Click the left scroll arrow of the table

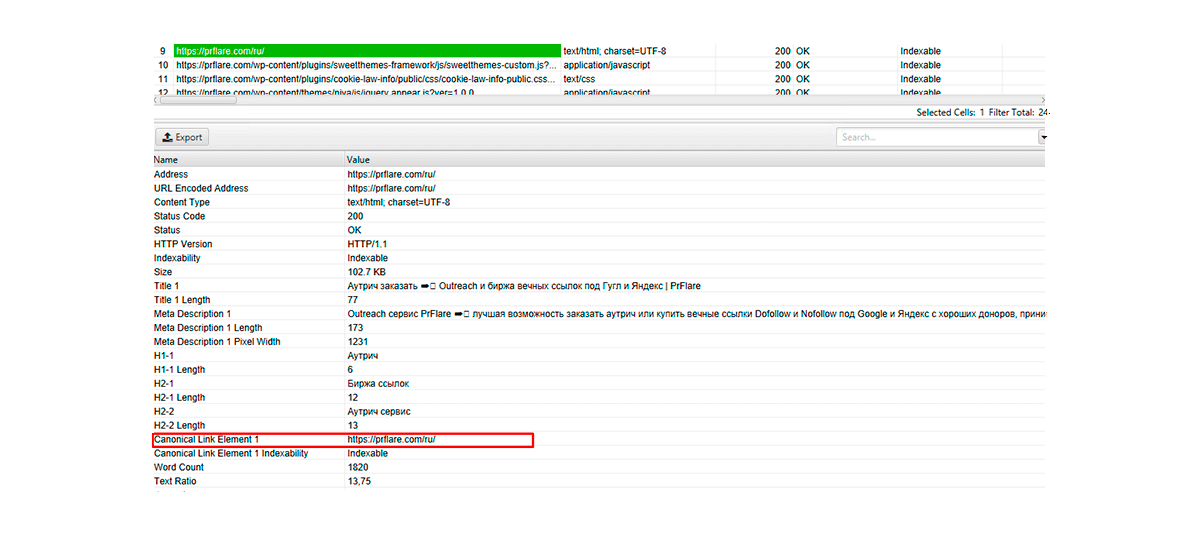157,100
